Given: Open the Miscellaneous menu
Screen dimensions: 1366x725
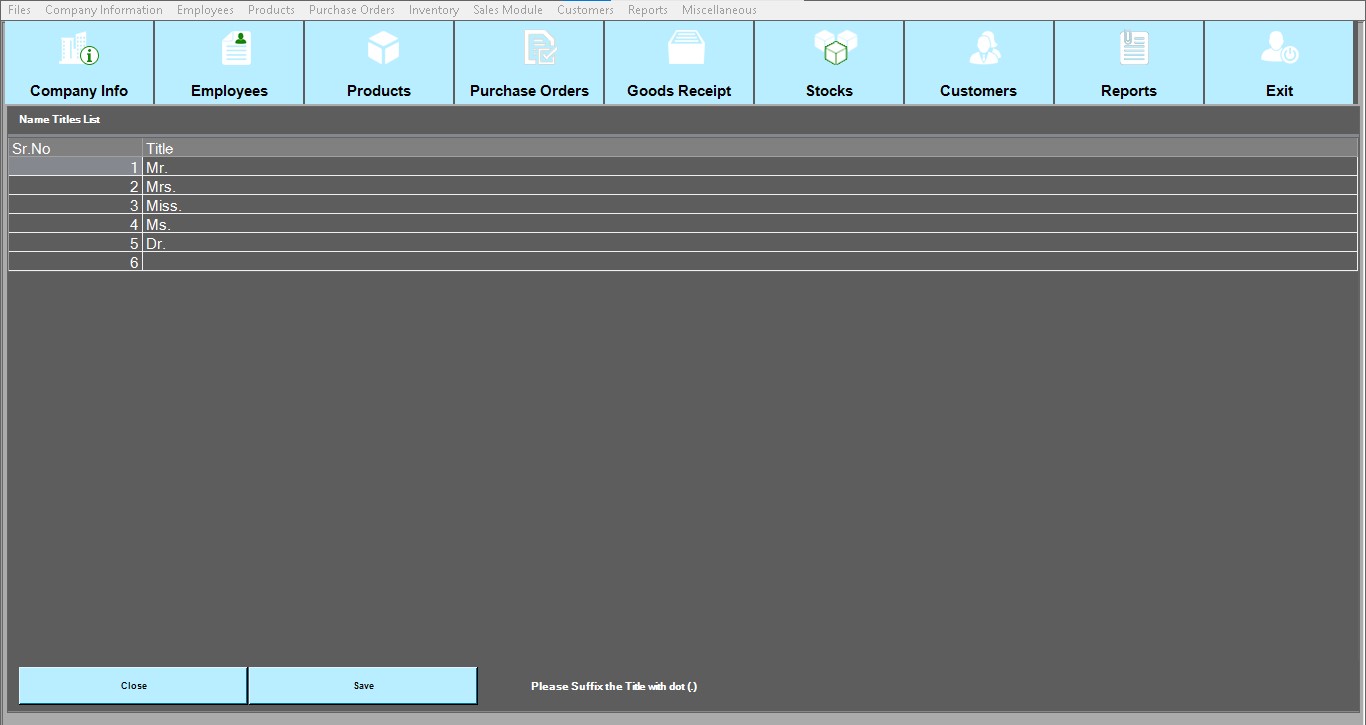Looking at the screenshot, I should point(719,10).
